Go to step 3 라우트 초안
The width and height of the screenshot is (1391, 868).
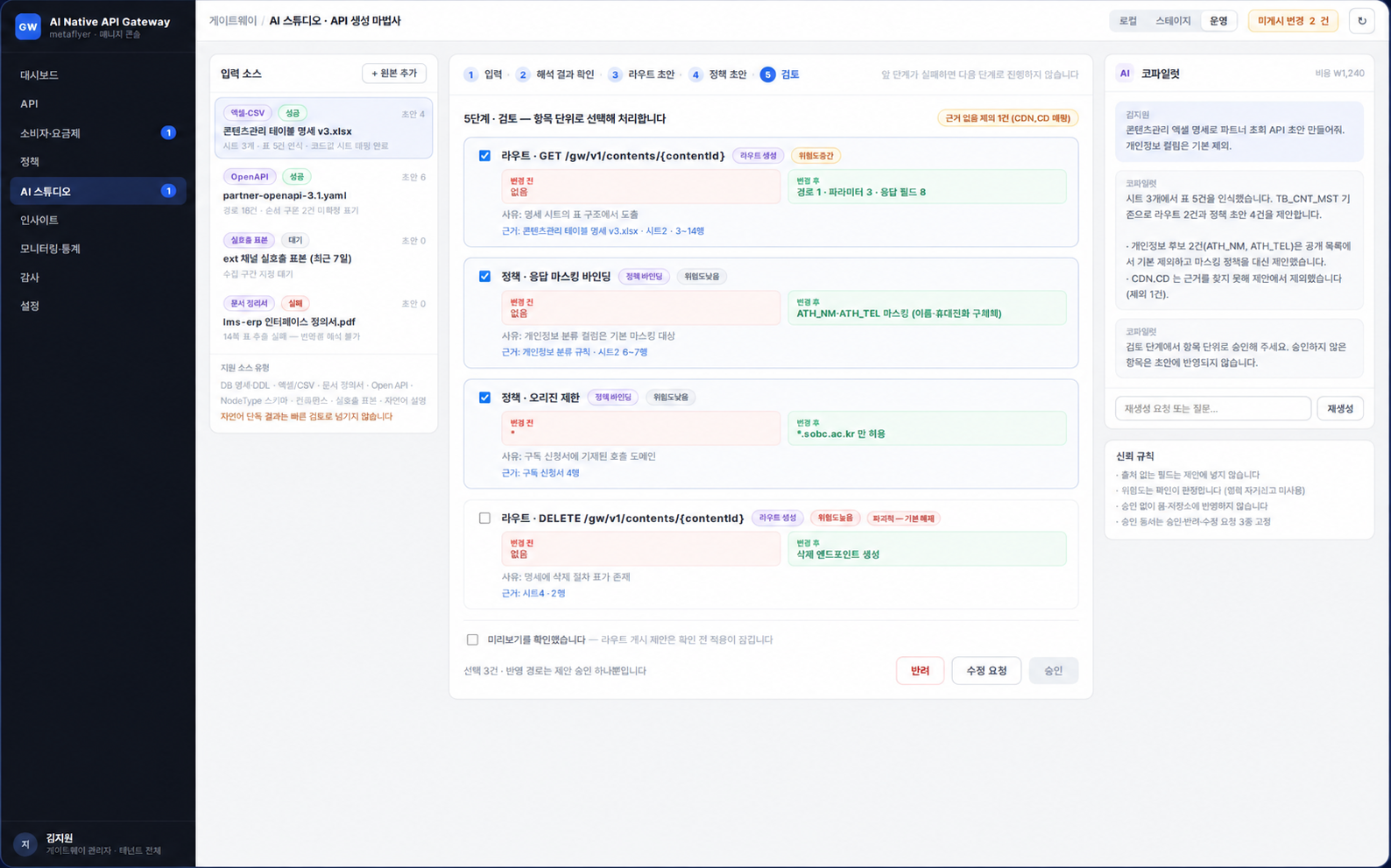click(642, 74)
